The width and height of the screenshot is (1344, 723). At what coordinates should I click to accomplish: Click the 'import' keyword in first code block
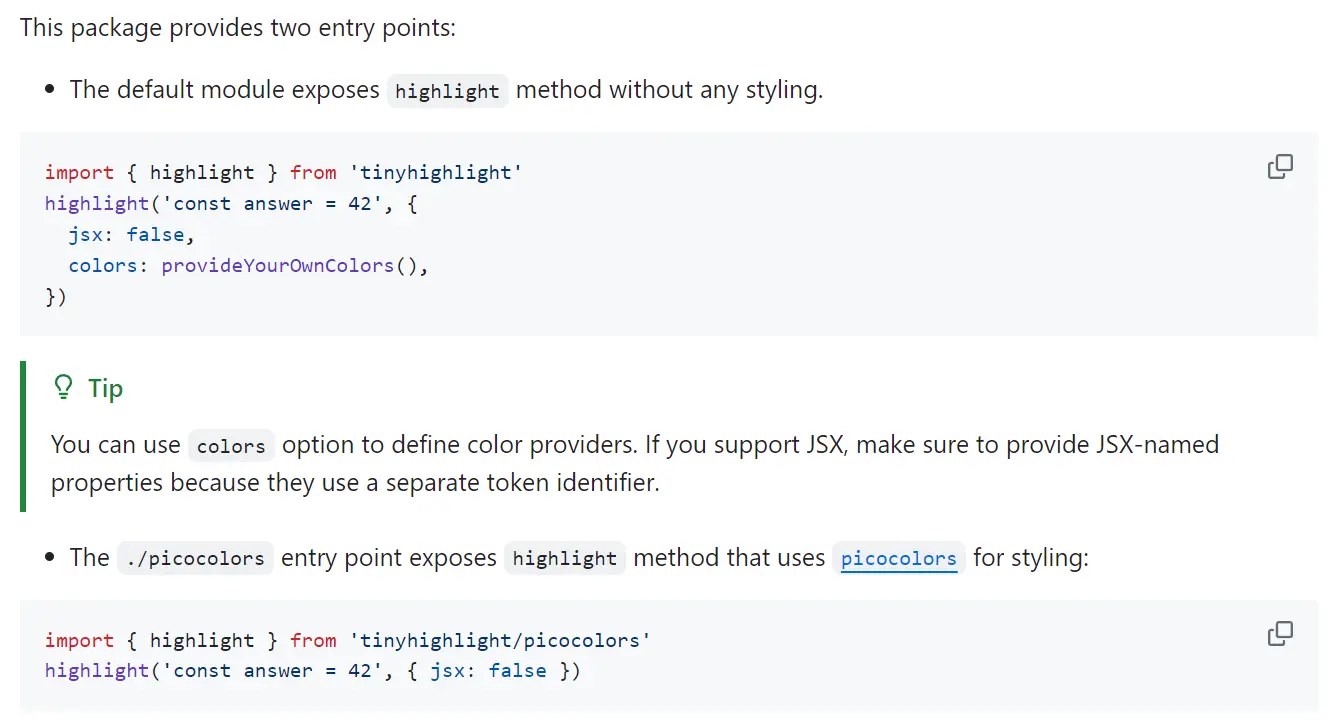[80, 173]
